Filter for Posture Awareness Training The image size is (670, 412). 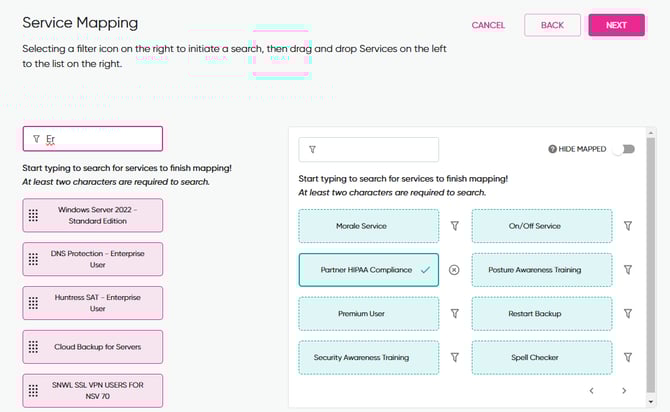pos(628,270)
